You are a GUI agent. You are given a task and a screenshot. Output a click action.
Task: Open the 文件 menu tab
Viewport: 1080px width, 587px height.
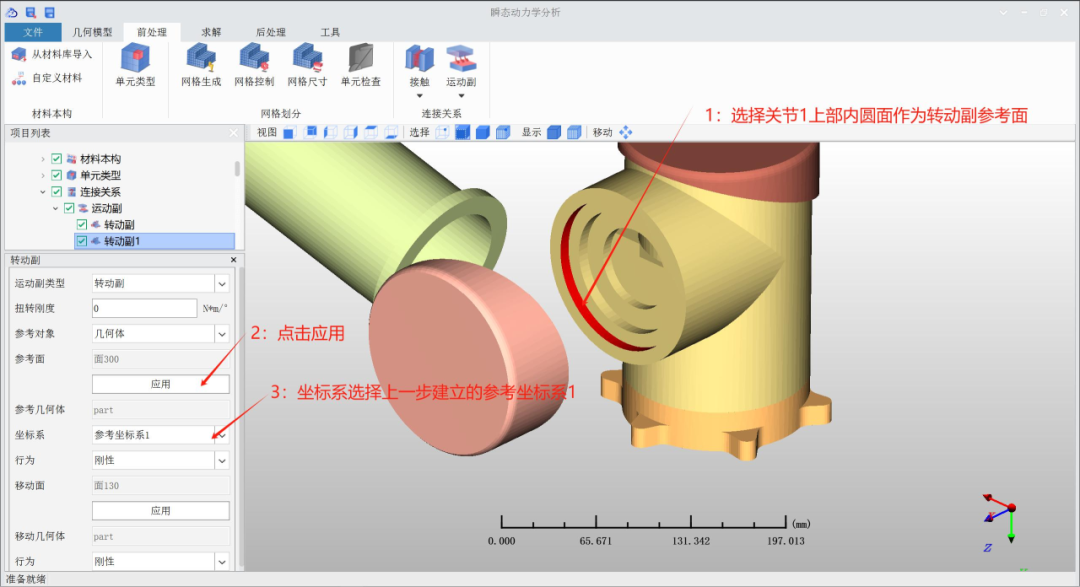tap(32, 32)
